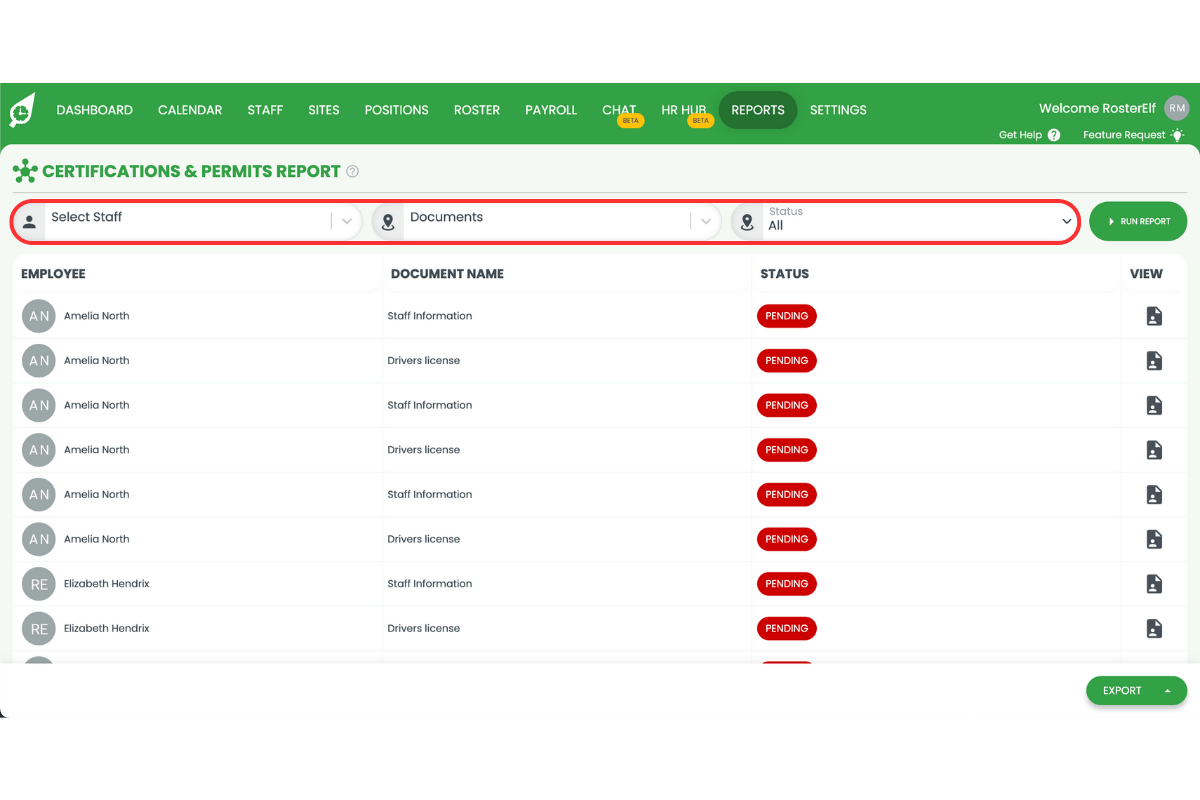View Elizabeth Hendrix's Staff Information document icon

(x=1154, y=583)
